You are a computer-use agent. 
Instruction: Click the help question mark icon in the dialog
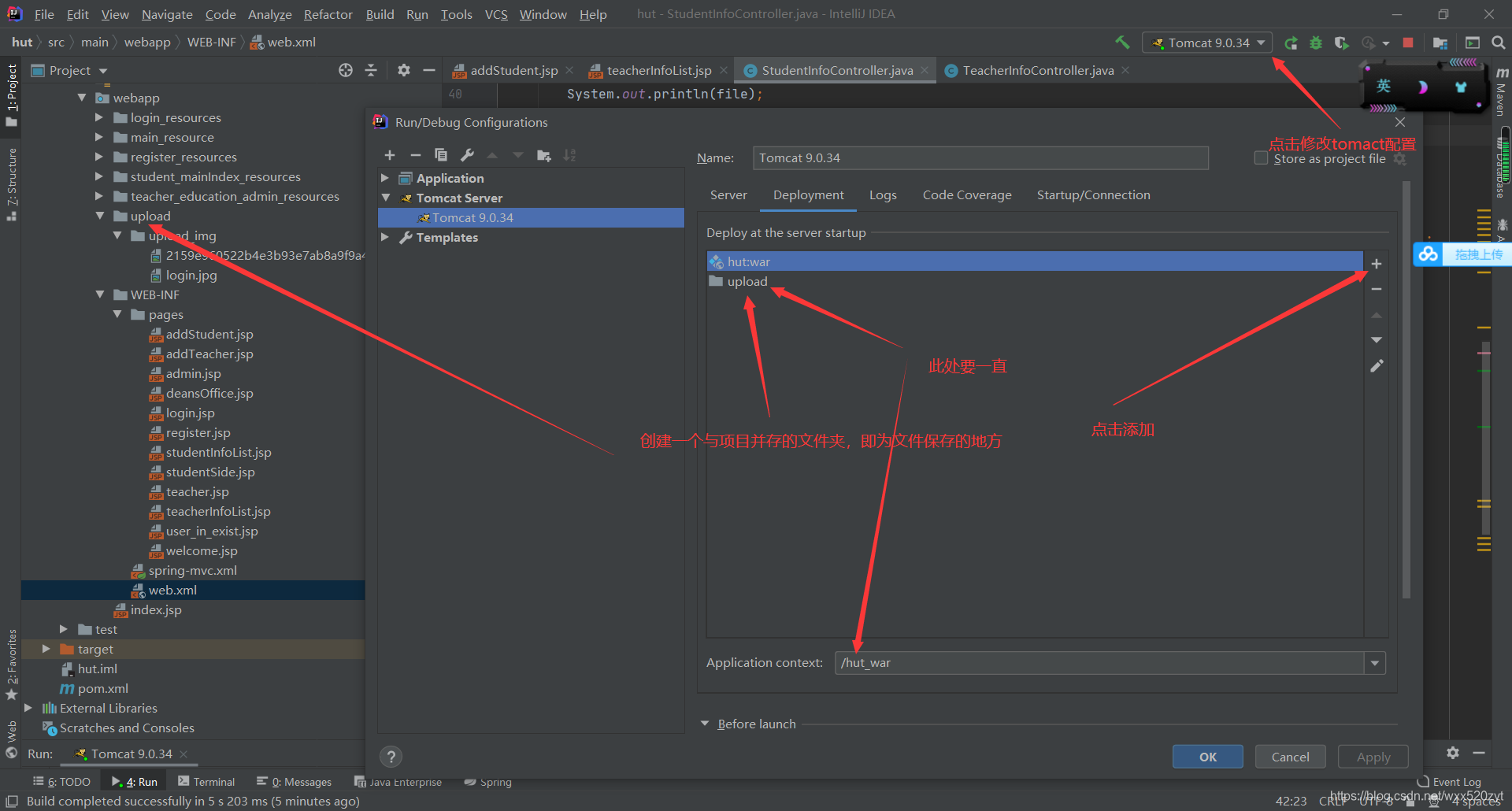391,757
